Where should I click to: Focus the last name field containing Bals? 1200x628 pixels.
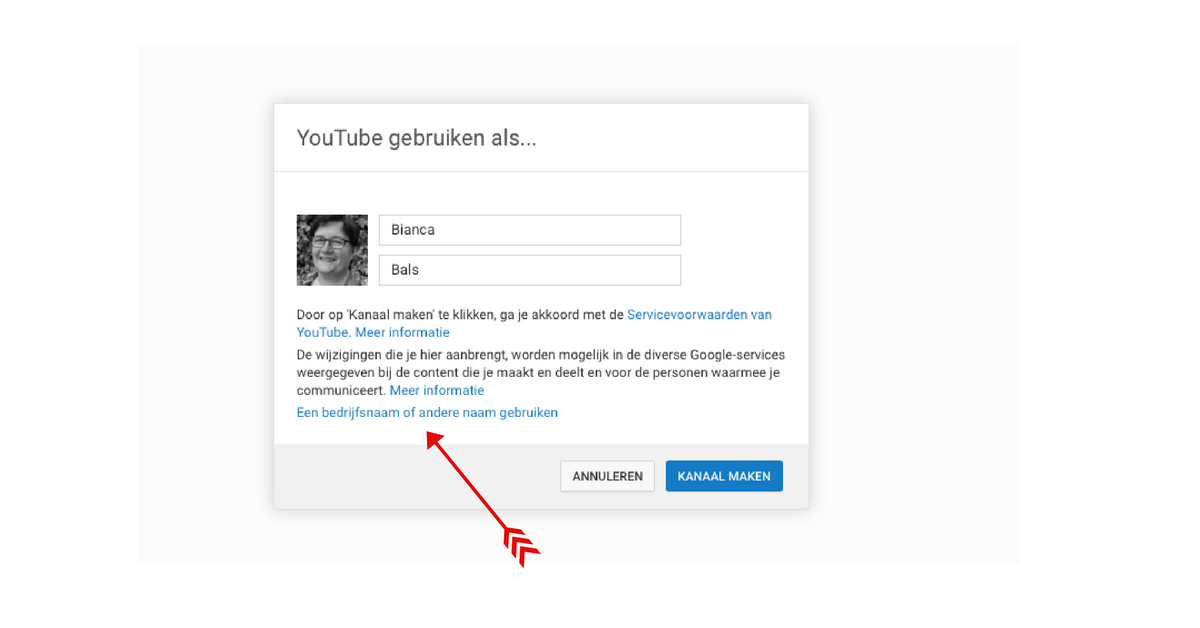(x=530, y=270)
